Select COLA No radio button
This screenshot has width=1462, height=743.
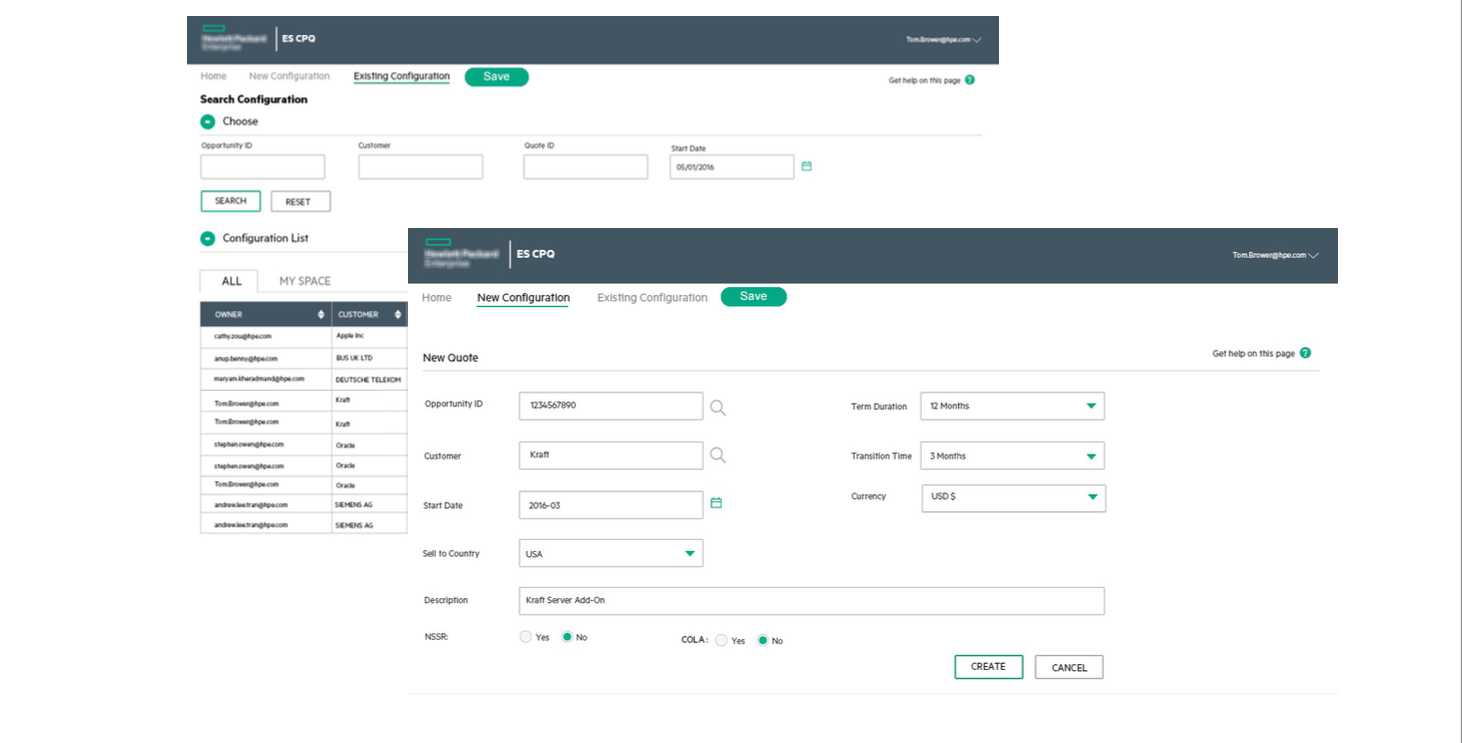[762, 640]
